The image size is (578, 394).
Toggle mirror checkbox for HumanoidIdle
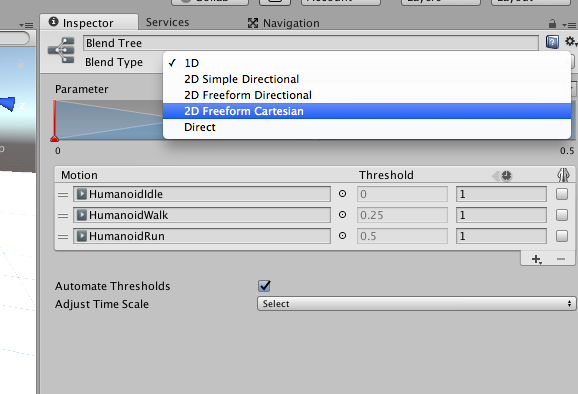562,194
